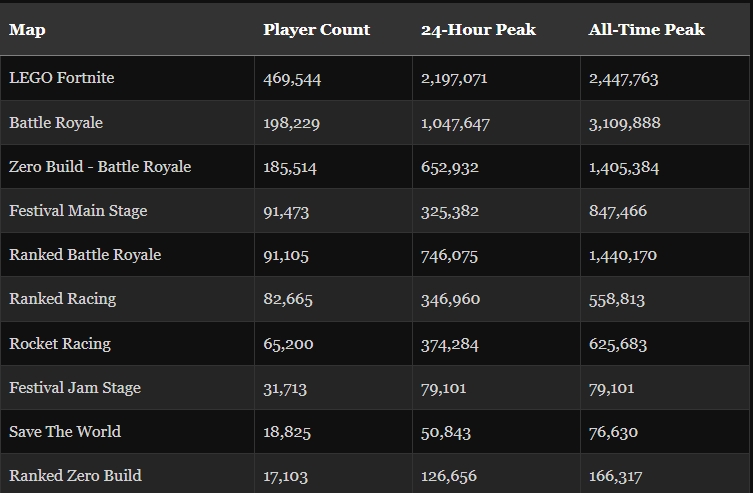The width and height of the screenshot is (753, 493).
Task: Open the Ranked Racing map entry
Action: pyautogui.click(x=62, y=299)
